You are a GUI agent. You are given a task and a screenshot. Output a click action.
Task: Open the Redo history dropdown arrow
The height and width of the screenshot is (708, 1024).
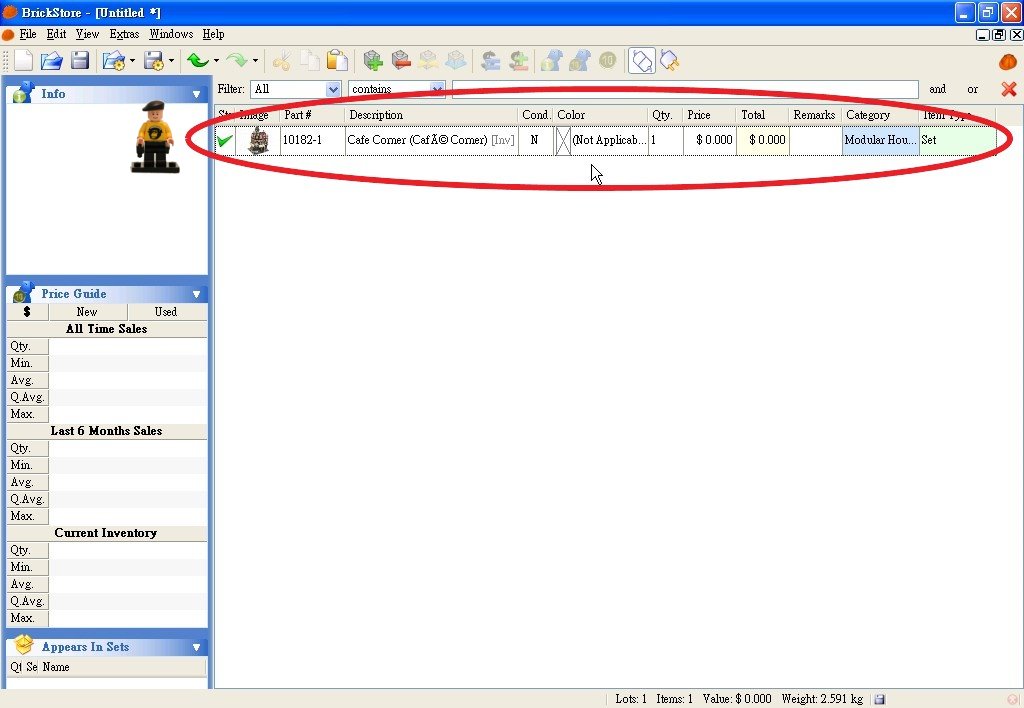pos(255,61)
